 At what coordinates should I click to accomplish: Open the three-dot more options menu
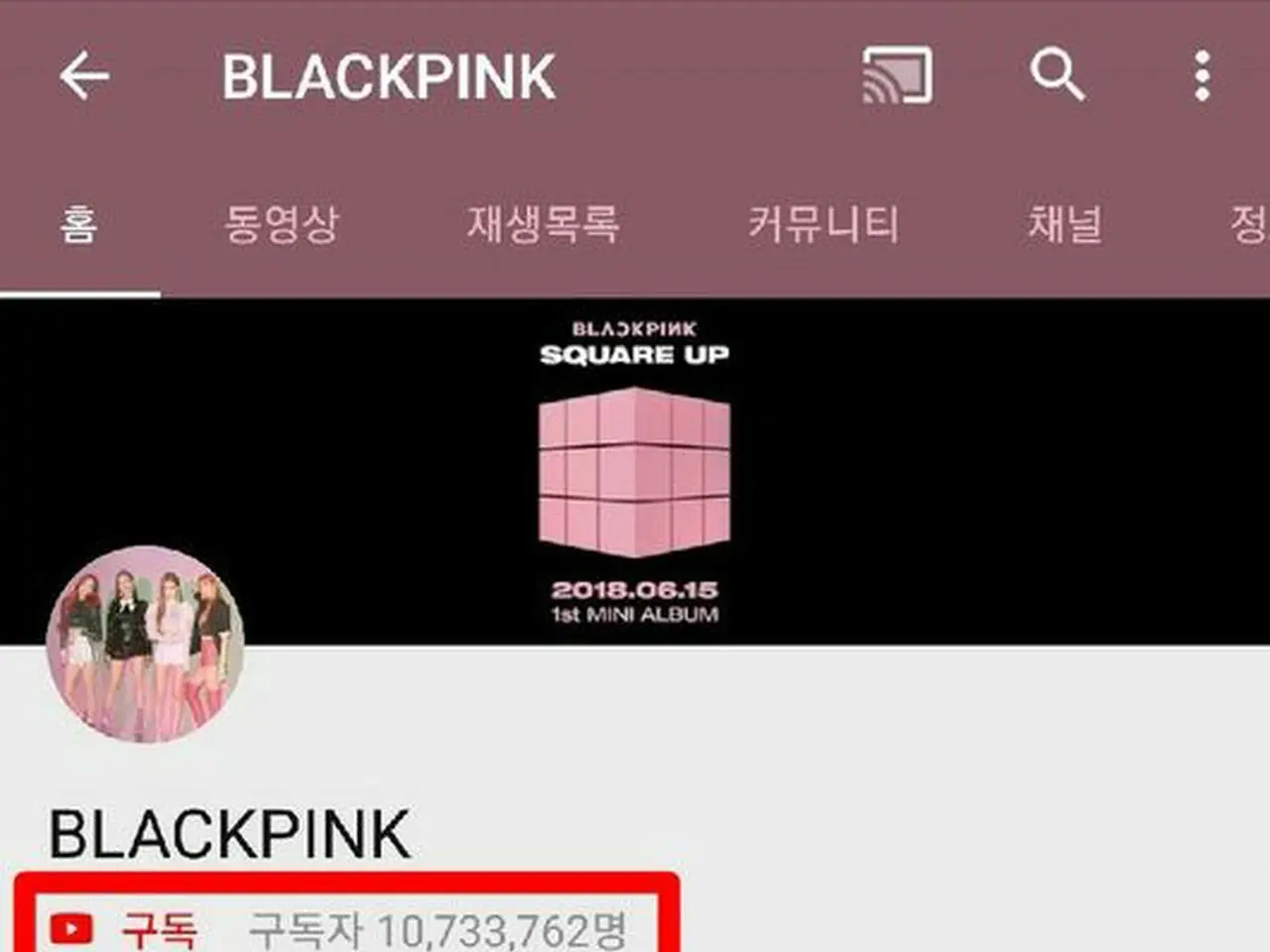pyautogui.click(x=1203, y=76)
